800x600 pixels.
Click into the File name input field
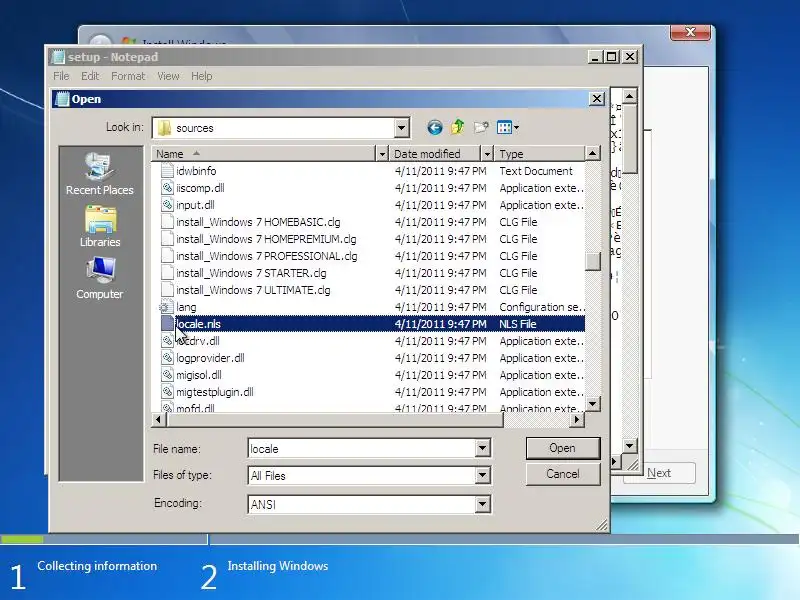(361, 448)
